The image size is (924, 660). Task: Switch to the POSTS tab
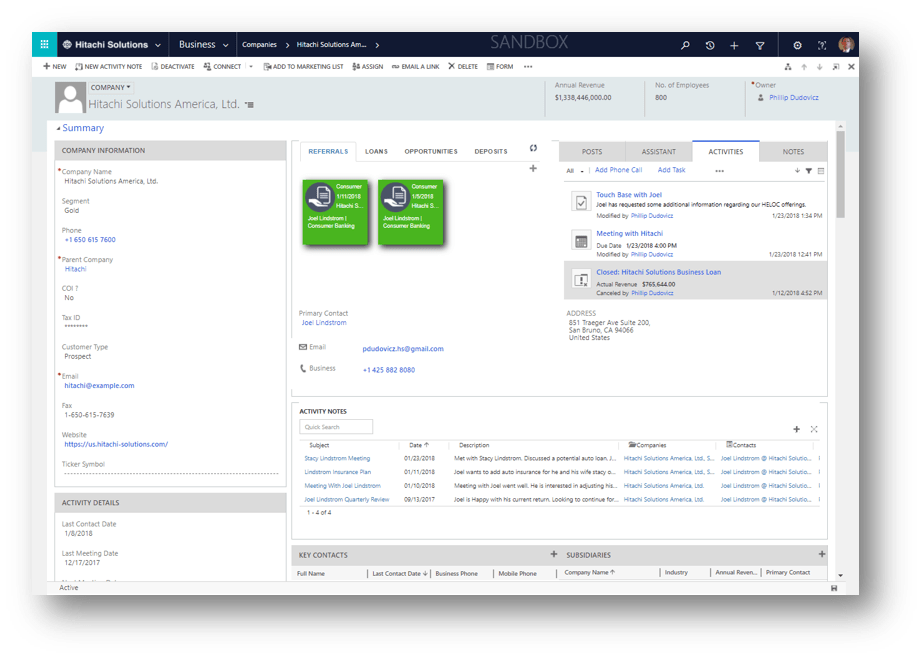[x=592, y=151]
